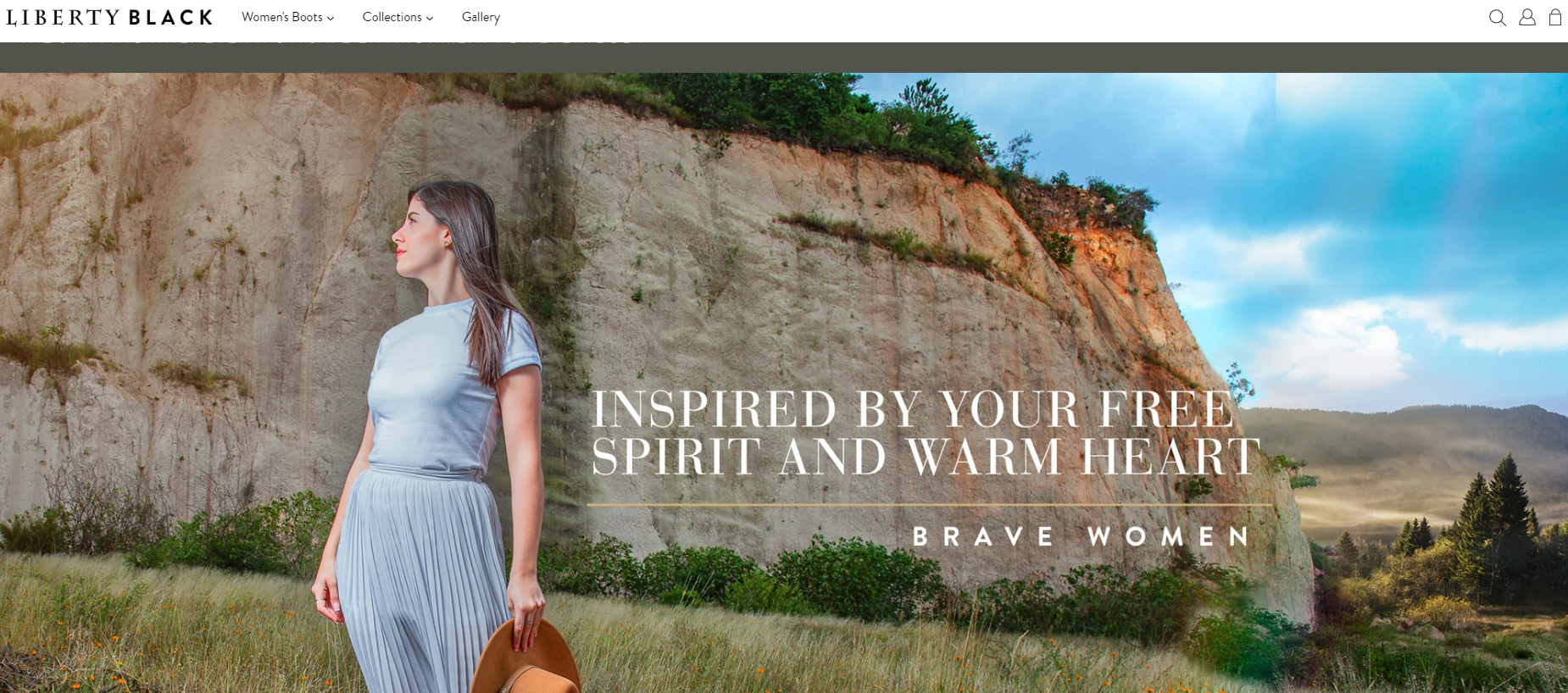The height and width of the screenshot is (693, 1568).
Task: Go to the Gallery page
Action: point(481,17)
